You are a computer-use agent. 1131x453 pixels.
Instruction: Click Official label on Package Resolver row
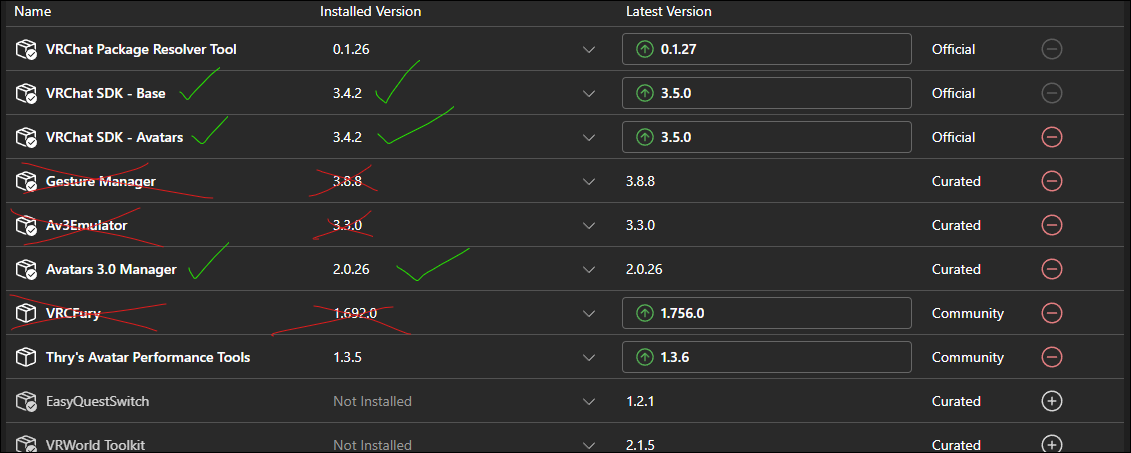pyautogui.click(x=954, y=50)
